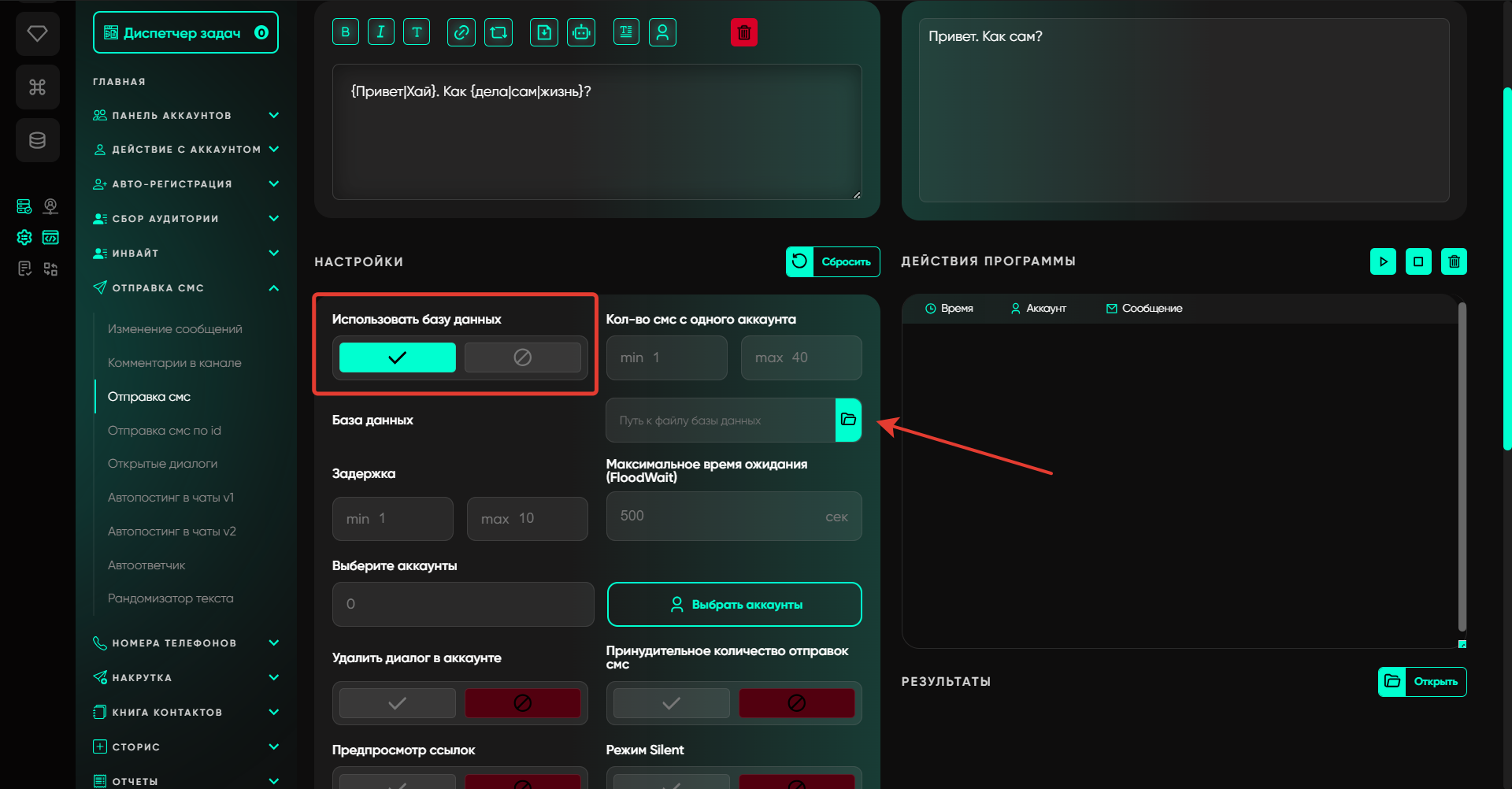Browse for the database file with folder icon
1512x789 pixels.
(x=848, y=420)
